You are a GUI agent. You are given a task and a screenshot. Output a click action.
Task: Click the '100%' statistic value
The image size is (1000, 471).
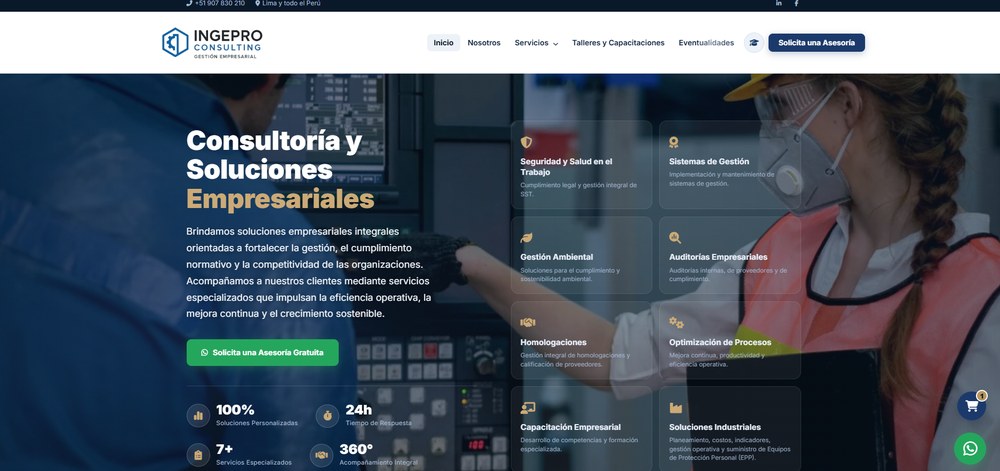coord(235,410)
